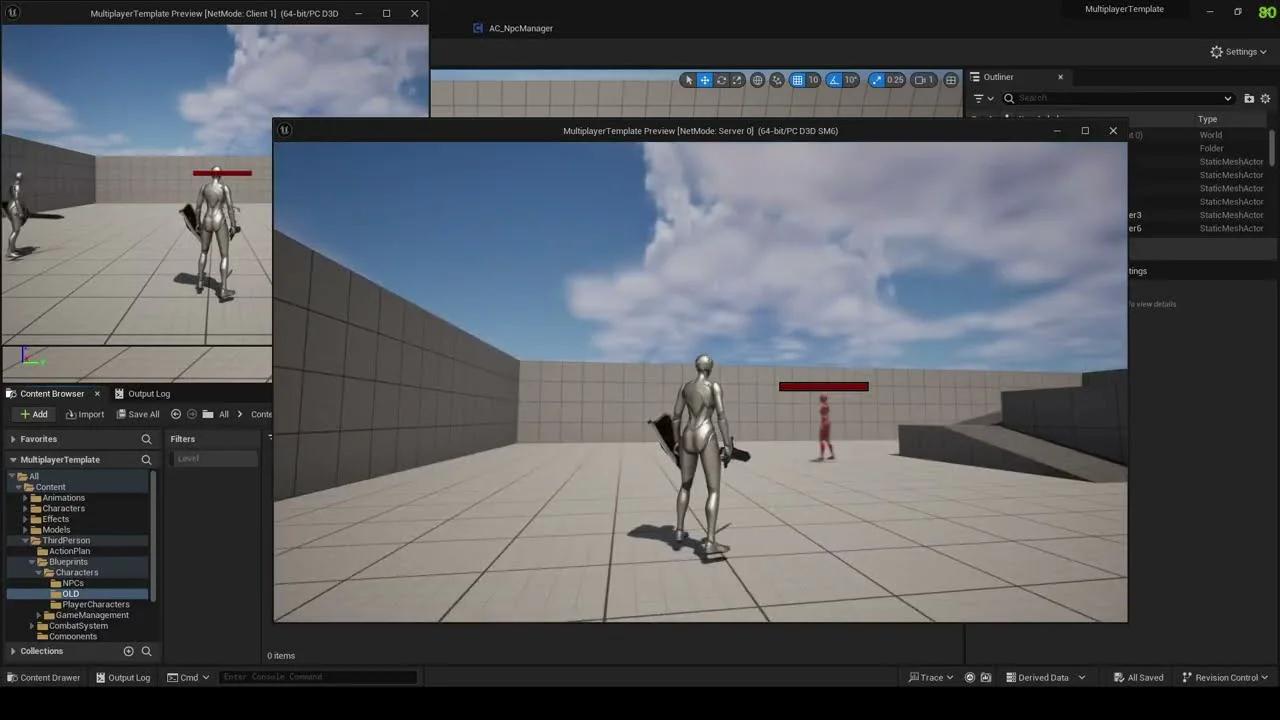Toggle world/local transform space globe icon

click(x=757, y=80)
